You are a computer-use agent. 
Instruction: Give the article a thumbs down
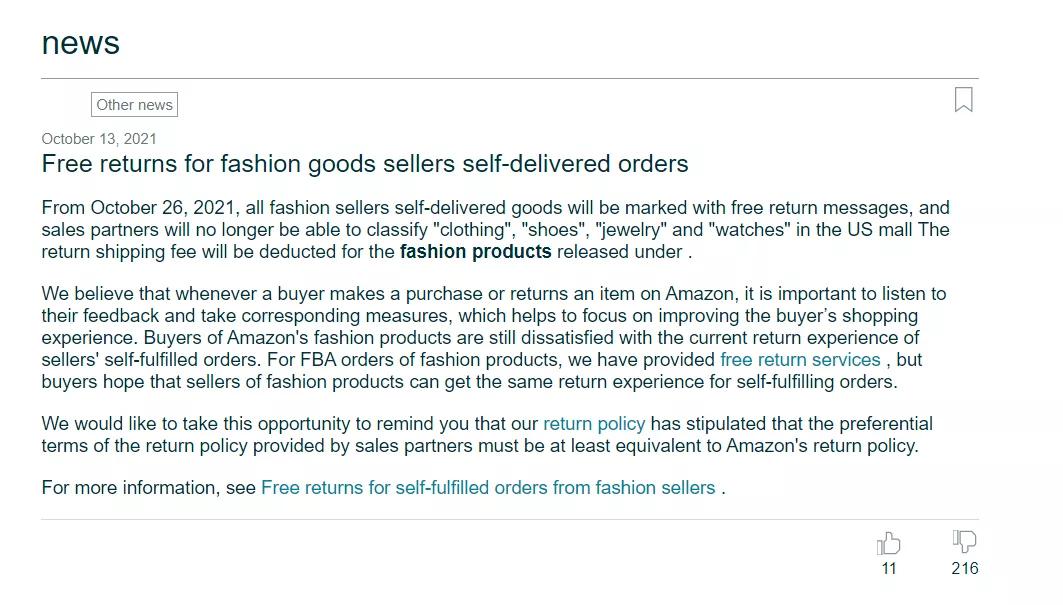(x=964, y=541)
